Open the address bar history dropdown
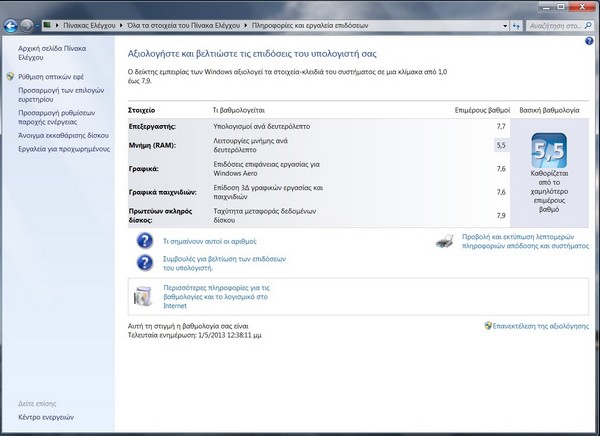The image size is (600, 436). [505, 26]
